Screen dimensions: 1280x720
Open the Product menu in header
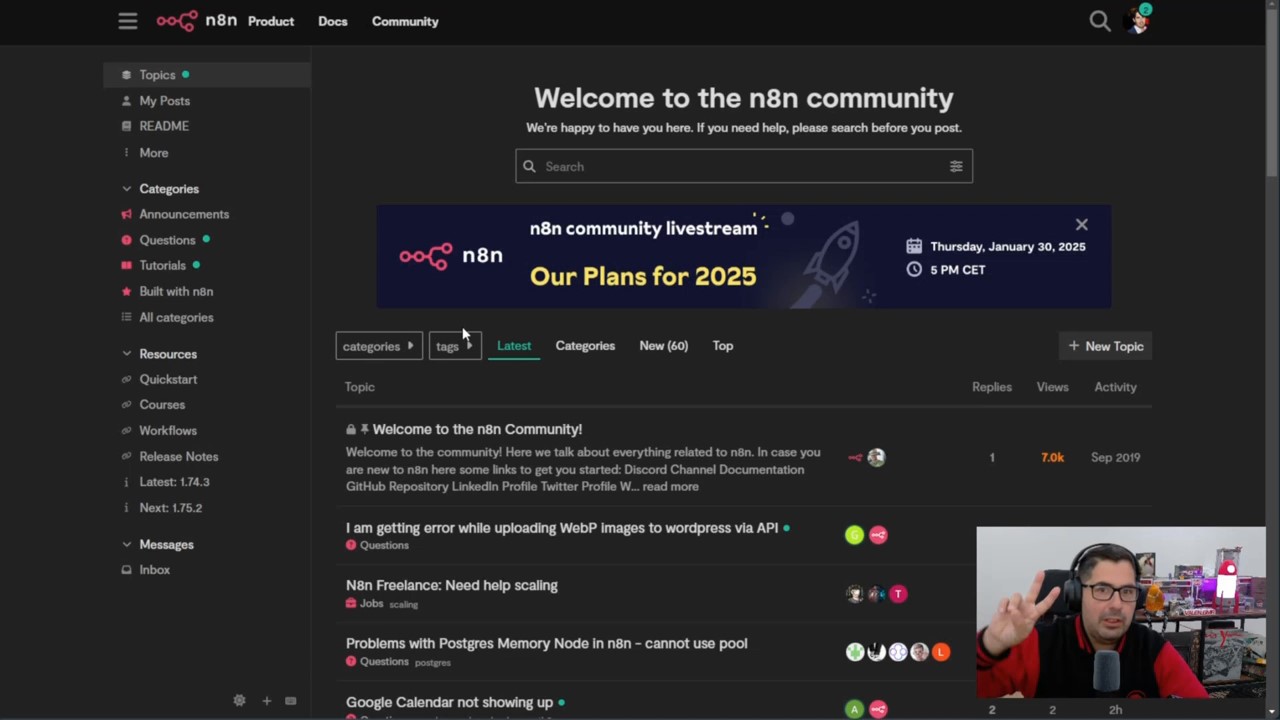point(271,21)
